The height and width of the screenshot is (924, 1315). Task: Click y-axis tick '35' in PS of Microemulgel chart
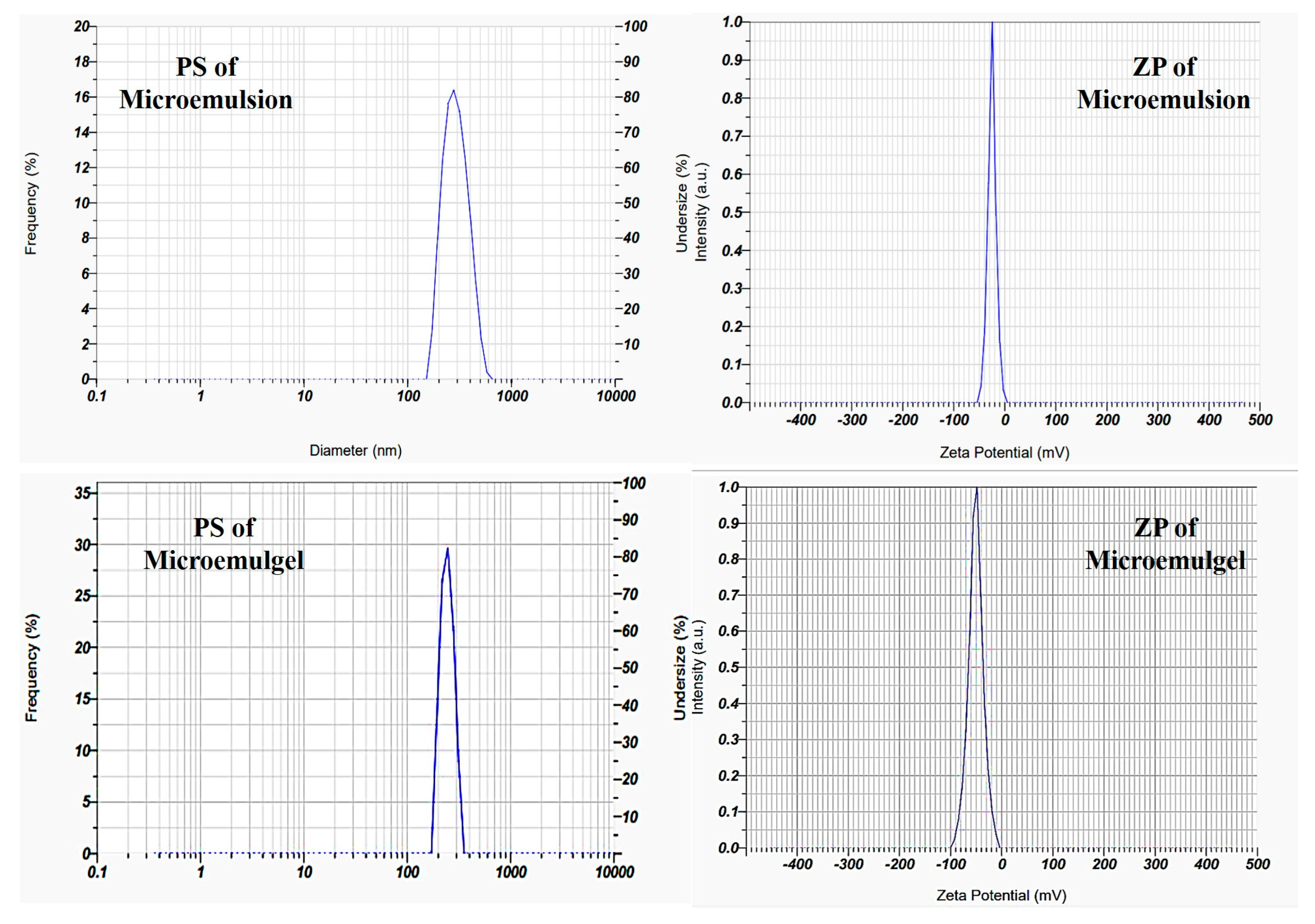(82, 493)
